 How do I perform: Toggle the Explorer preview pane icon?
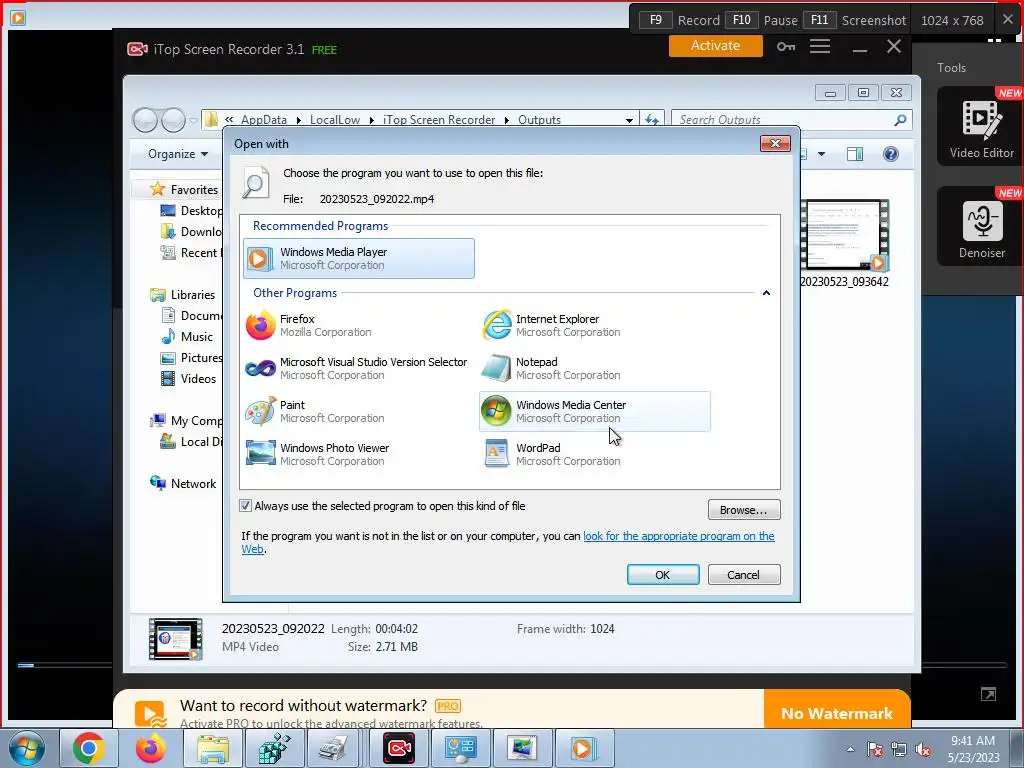[x=855, y=154]
